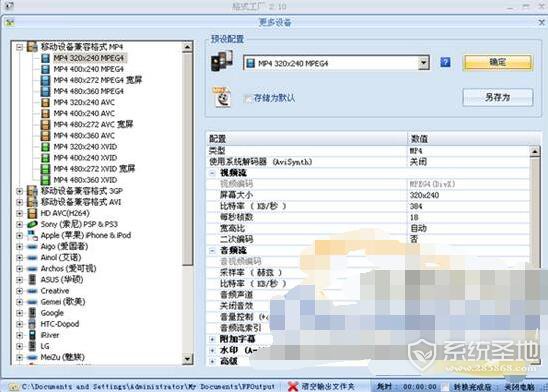Click device tree scrollbar up arrow
Image resolution: width=548 pixels, height=392 pixels.
(187, 47)
